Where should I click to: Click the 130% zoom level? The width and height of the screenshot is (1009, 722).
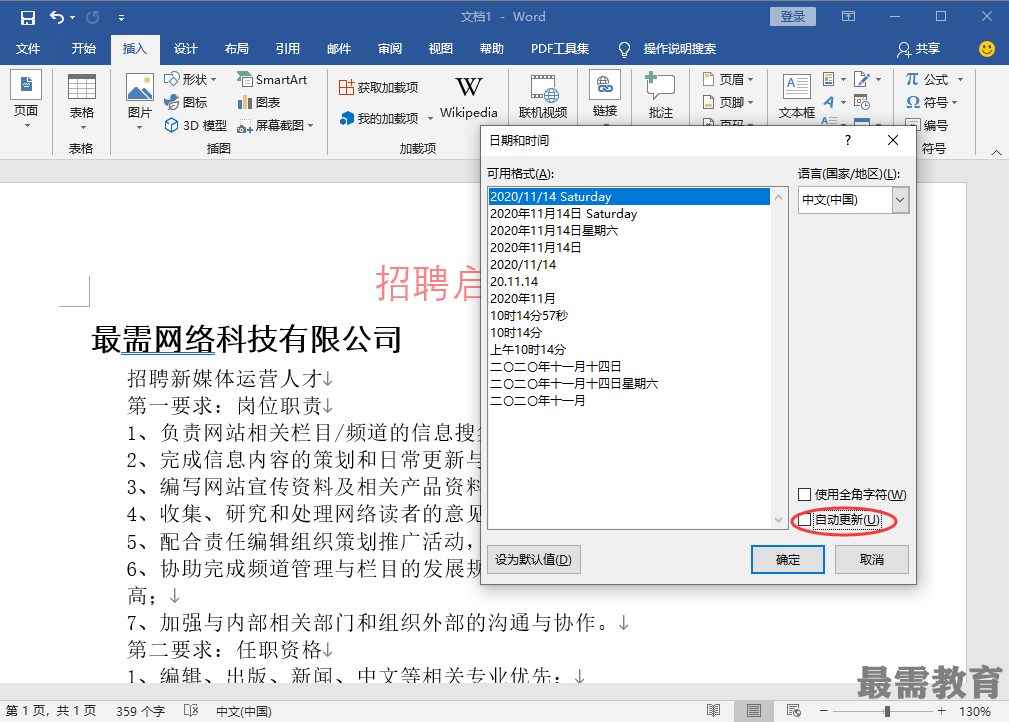pos(974,711)
